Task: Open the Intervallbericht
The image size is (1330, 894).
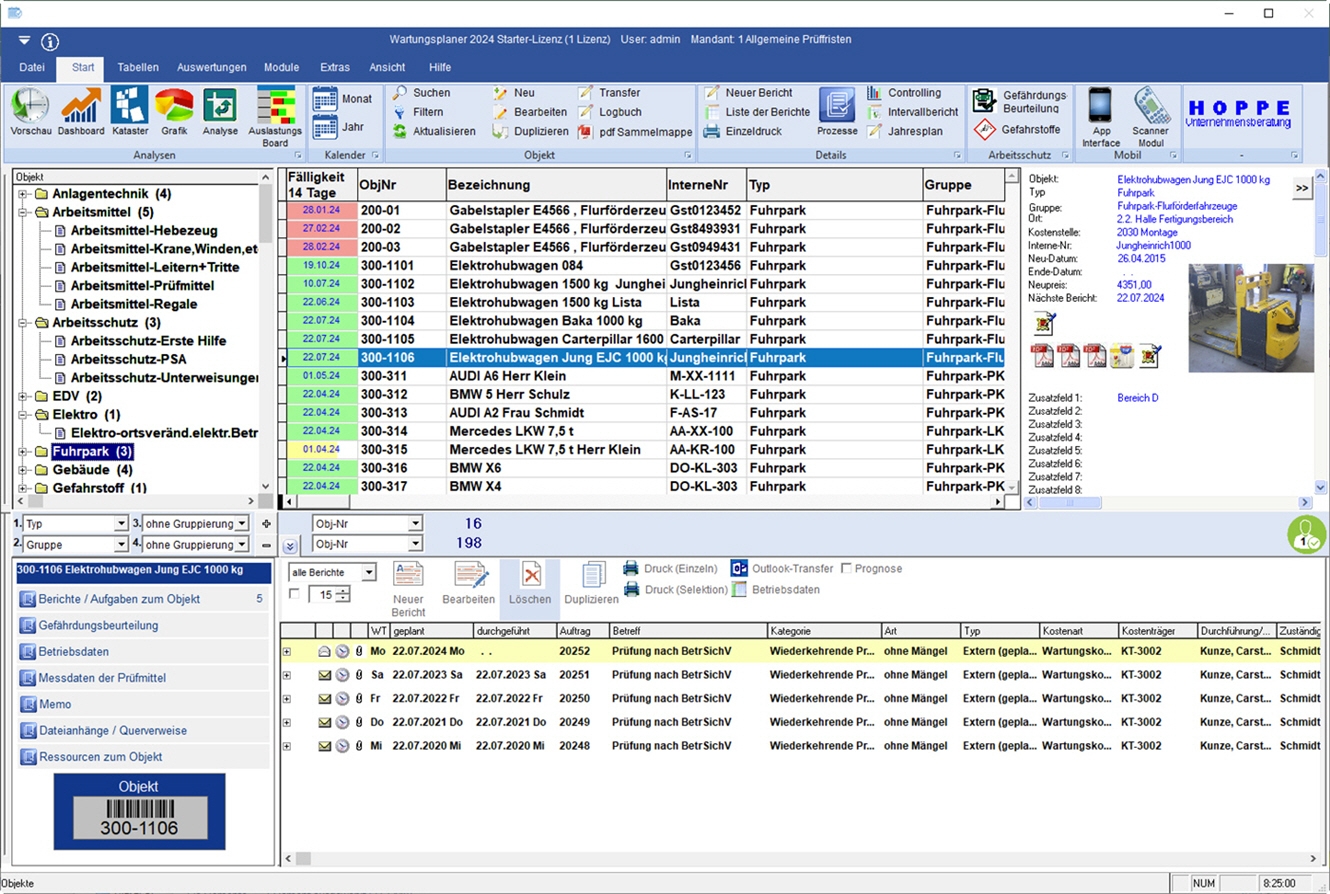Action: point(913,112)
